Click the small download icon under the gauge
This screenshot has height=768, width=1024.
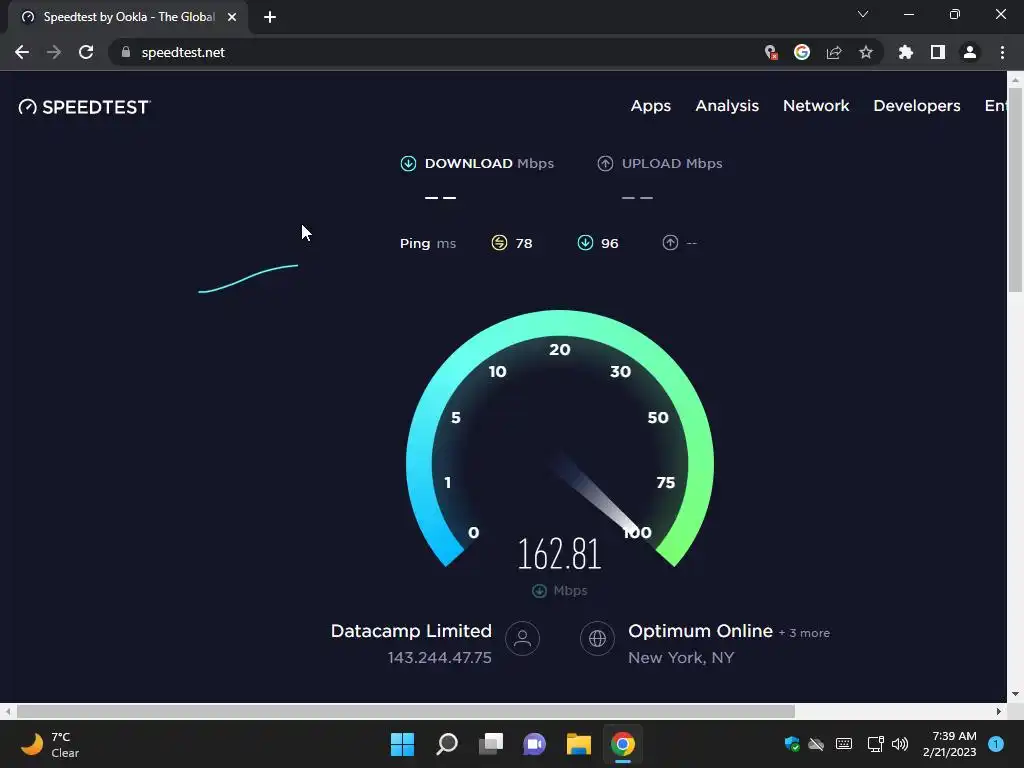539,591
